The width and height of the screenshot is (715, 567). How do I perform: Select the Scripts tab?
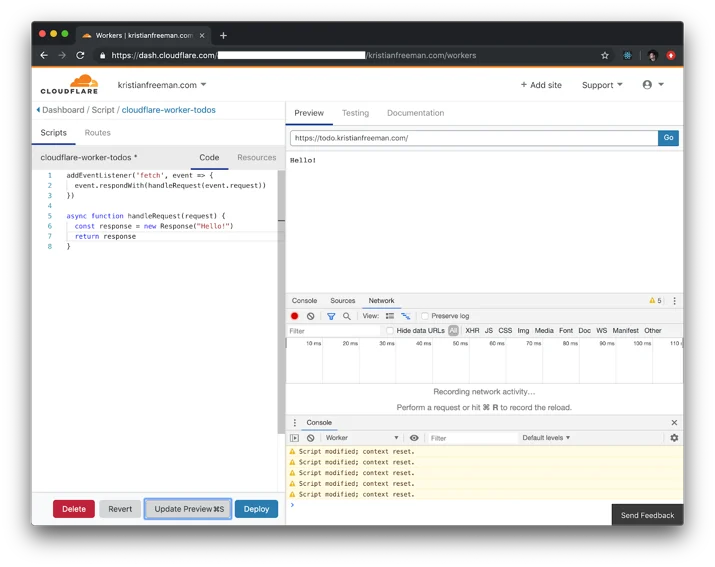click(53, 133)
